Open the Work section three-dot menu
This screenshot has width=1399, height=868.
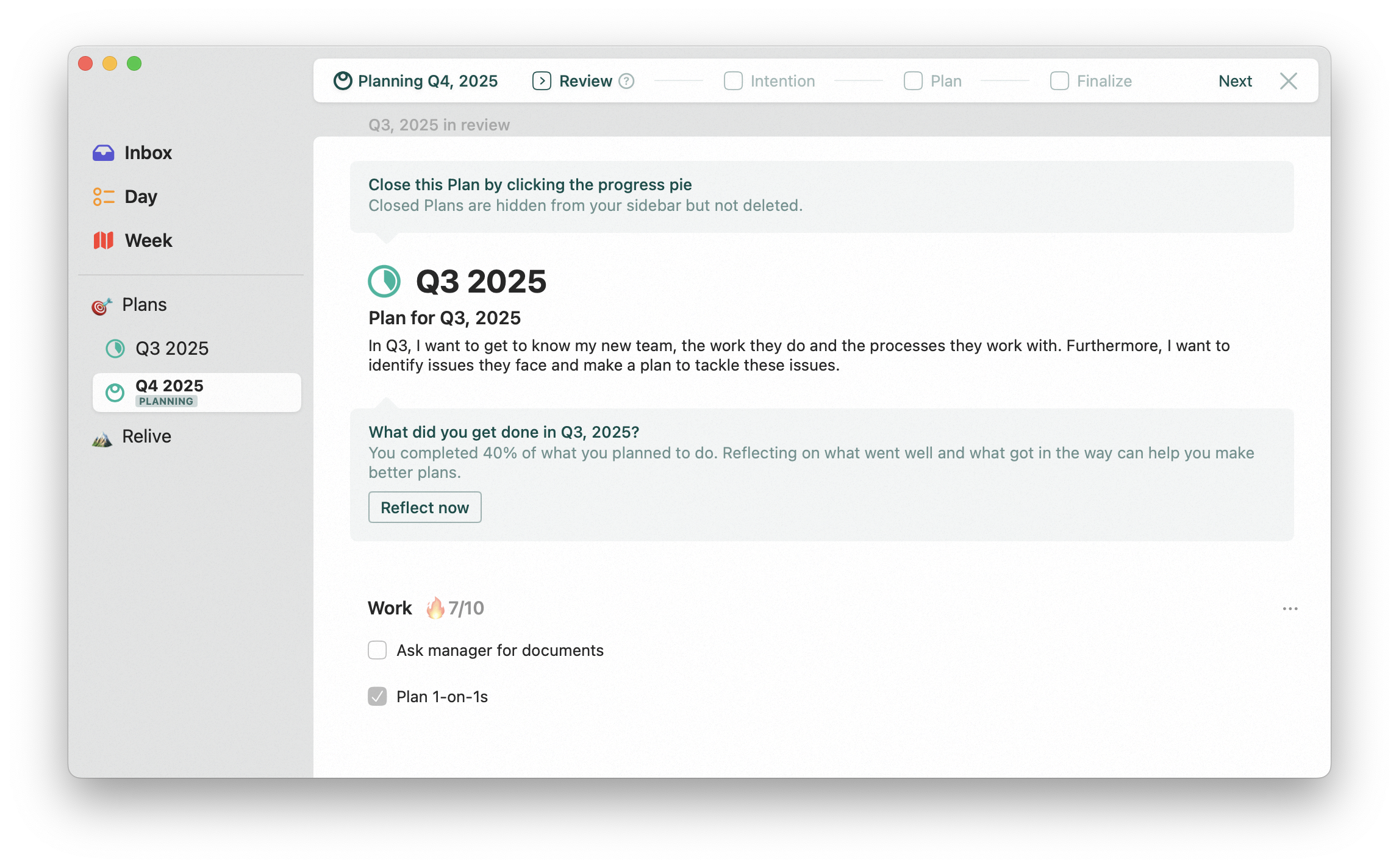(x=1290, y=608)
